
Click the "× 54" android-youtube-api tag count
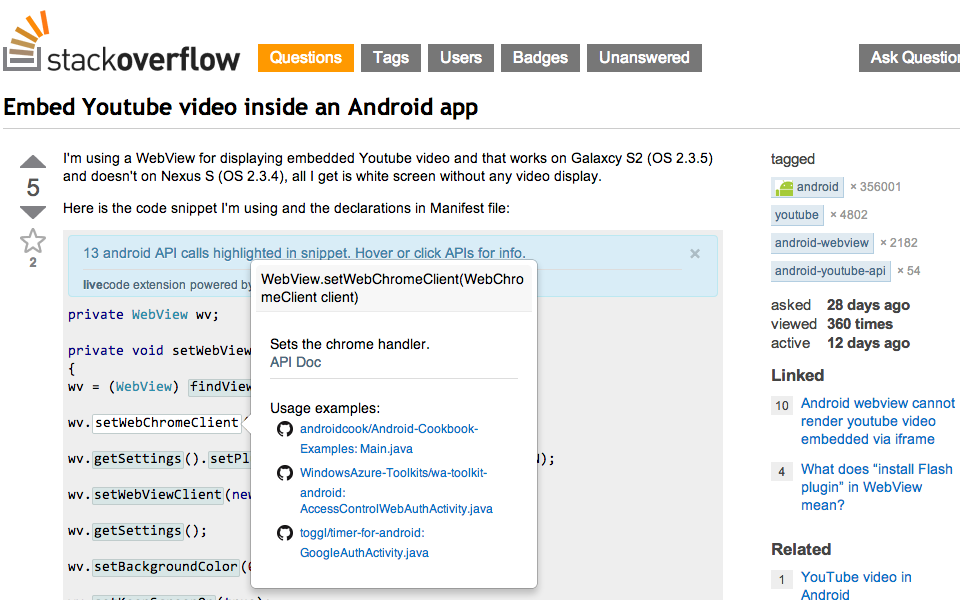coord(909,271)
